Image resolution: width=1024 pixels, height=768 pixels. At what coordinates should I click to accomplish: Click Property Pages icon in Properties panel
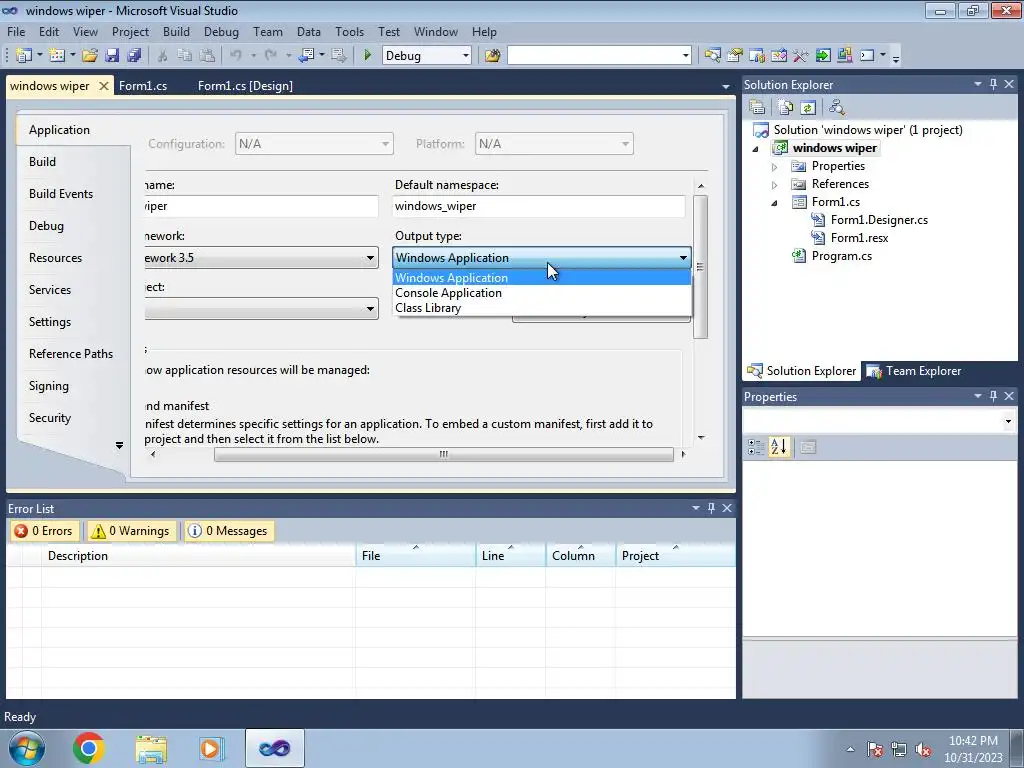(808, 447)
